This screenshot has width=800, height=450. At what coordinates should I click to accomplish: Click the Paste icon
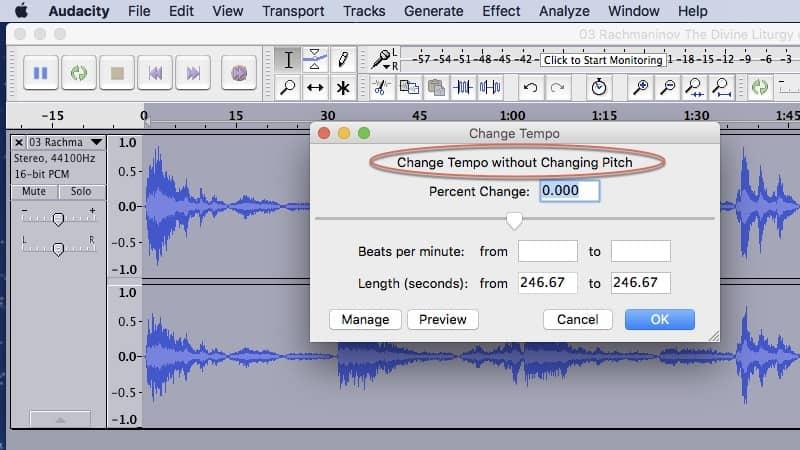click(436, 87)
